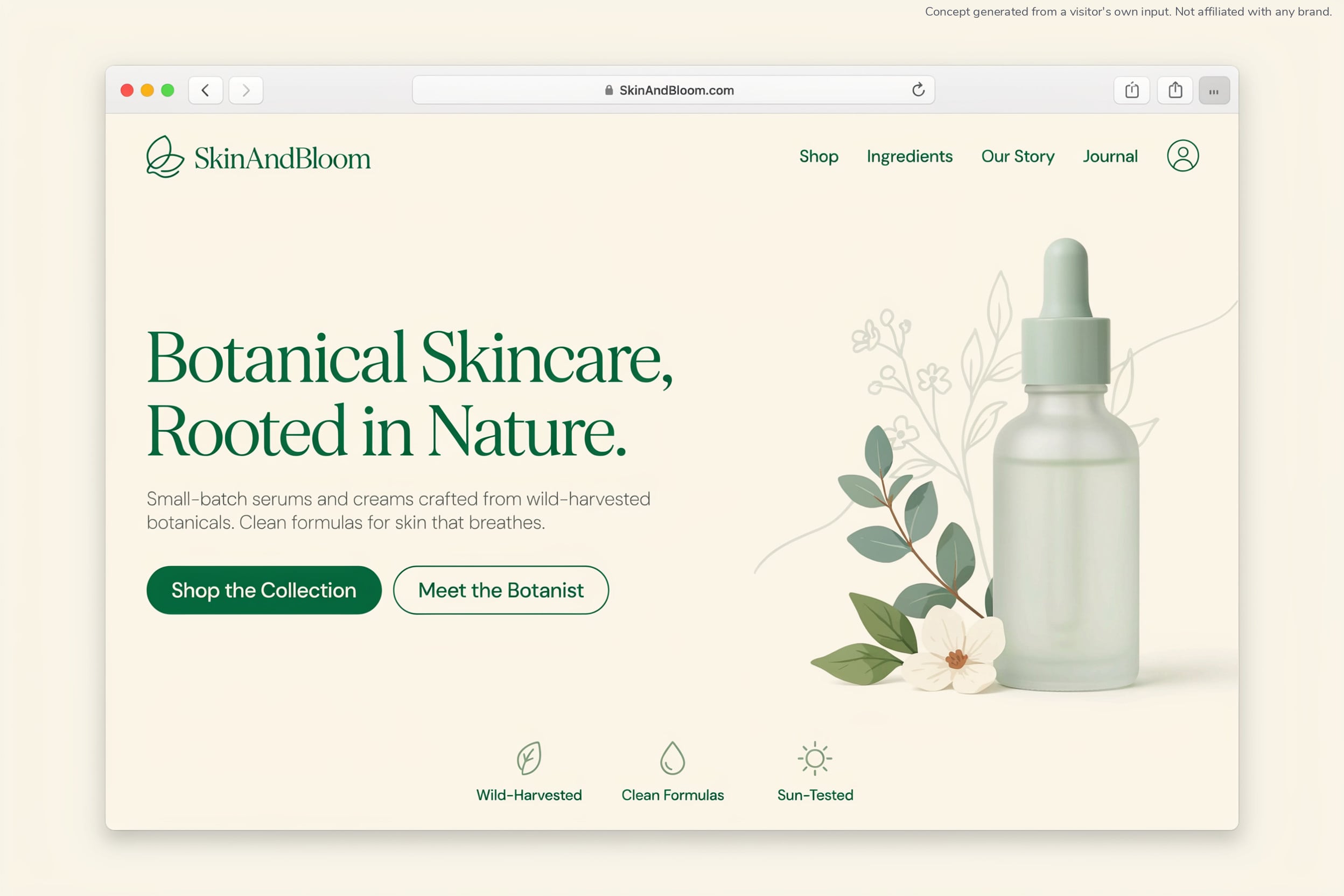The height and width of the screenshot is (896, 1344).
Task: Go back with the browser back arrow
Action: coord(206,90)
